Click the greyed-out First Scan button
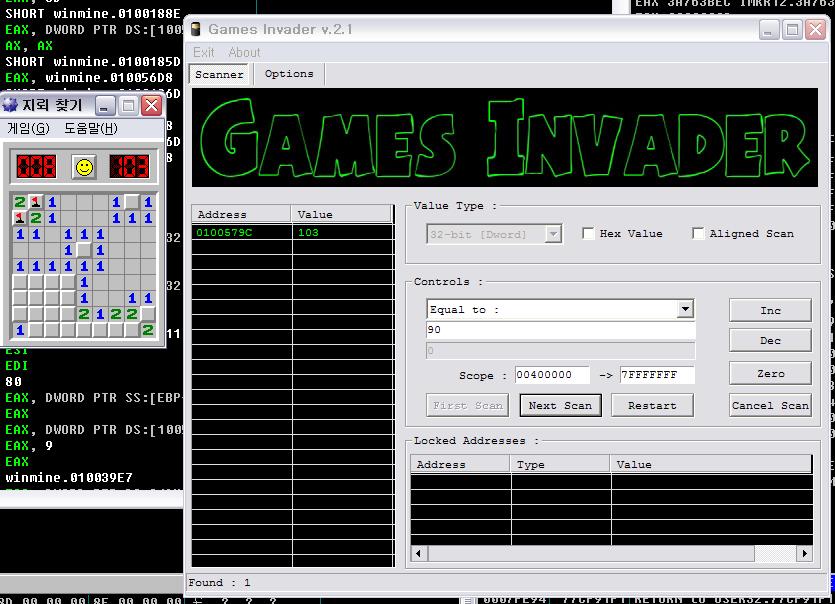 (468, 405)
